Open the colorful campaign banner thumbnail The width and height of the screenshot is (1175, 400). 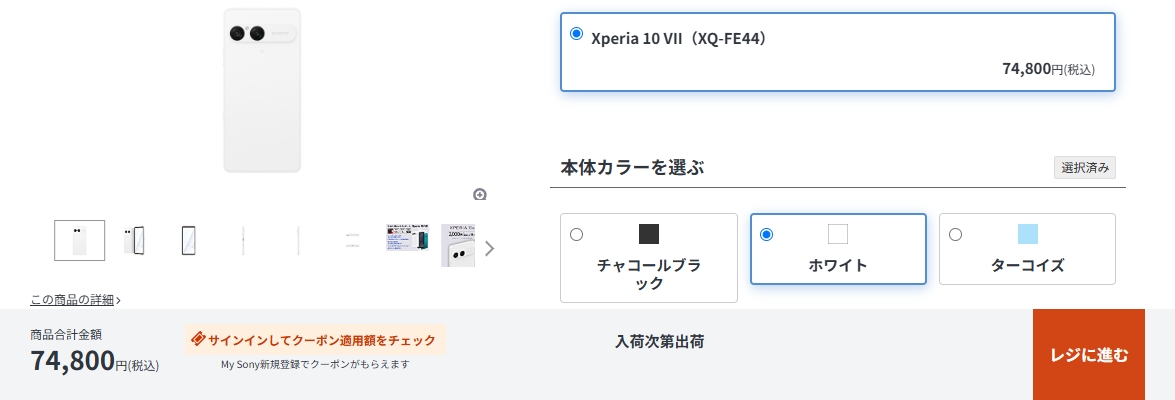pyautogui.click(x=407, y=238)
